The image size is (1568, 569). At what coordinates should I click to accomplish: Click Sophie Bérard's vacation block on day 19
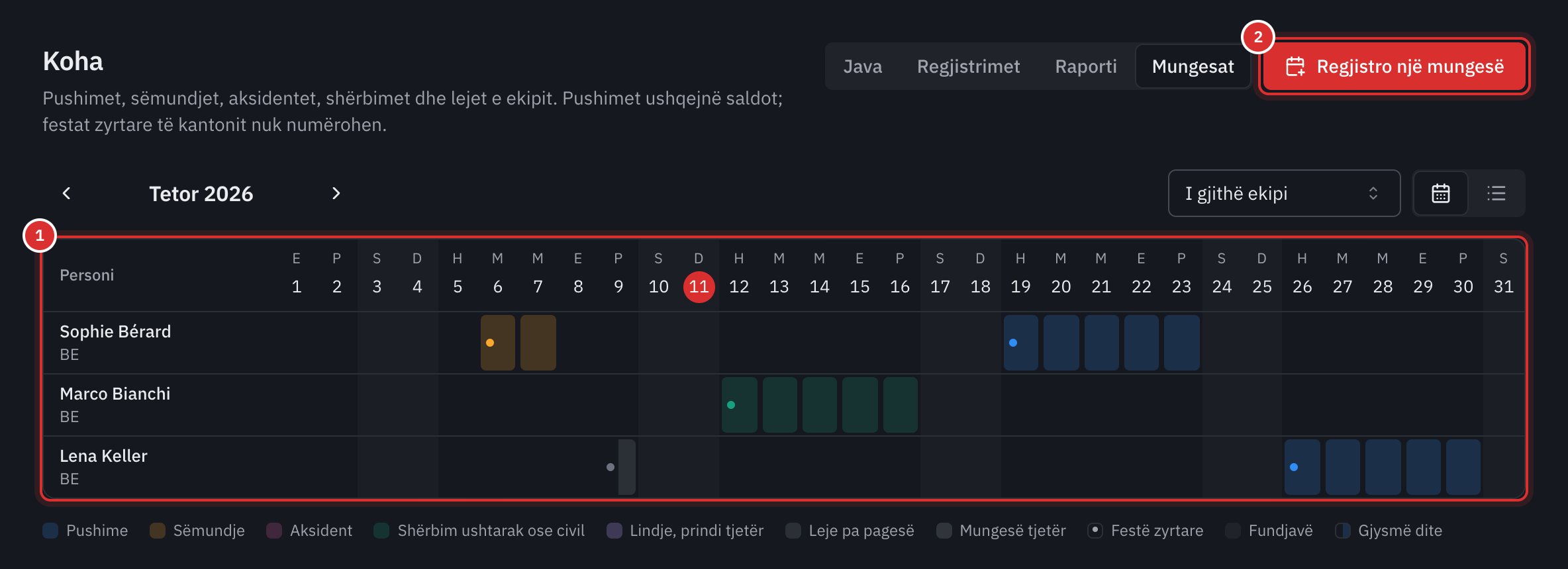(x=1021, y=343)
